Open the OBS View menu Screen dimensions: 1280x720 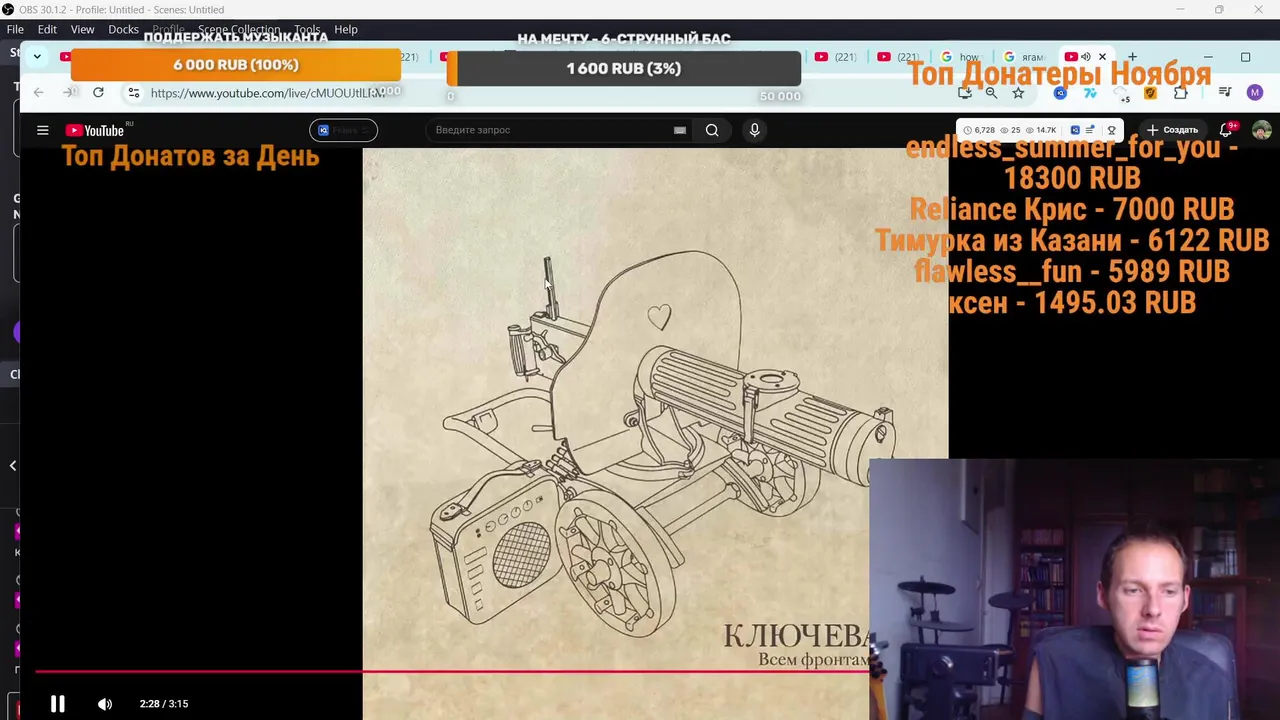(82, 29)
